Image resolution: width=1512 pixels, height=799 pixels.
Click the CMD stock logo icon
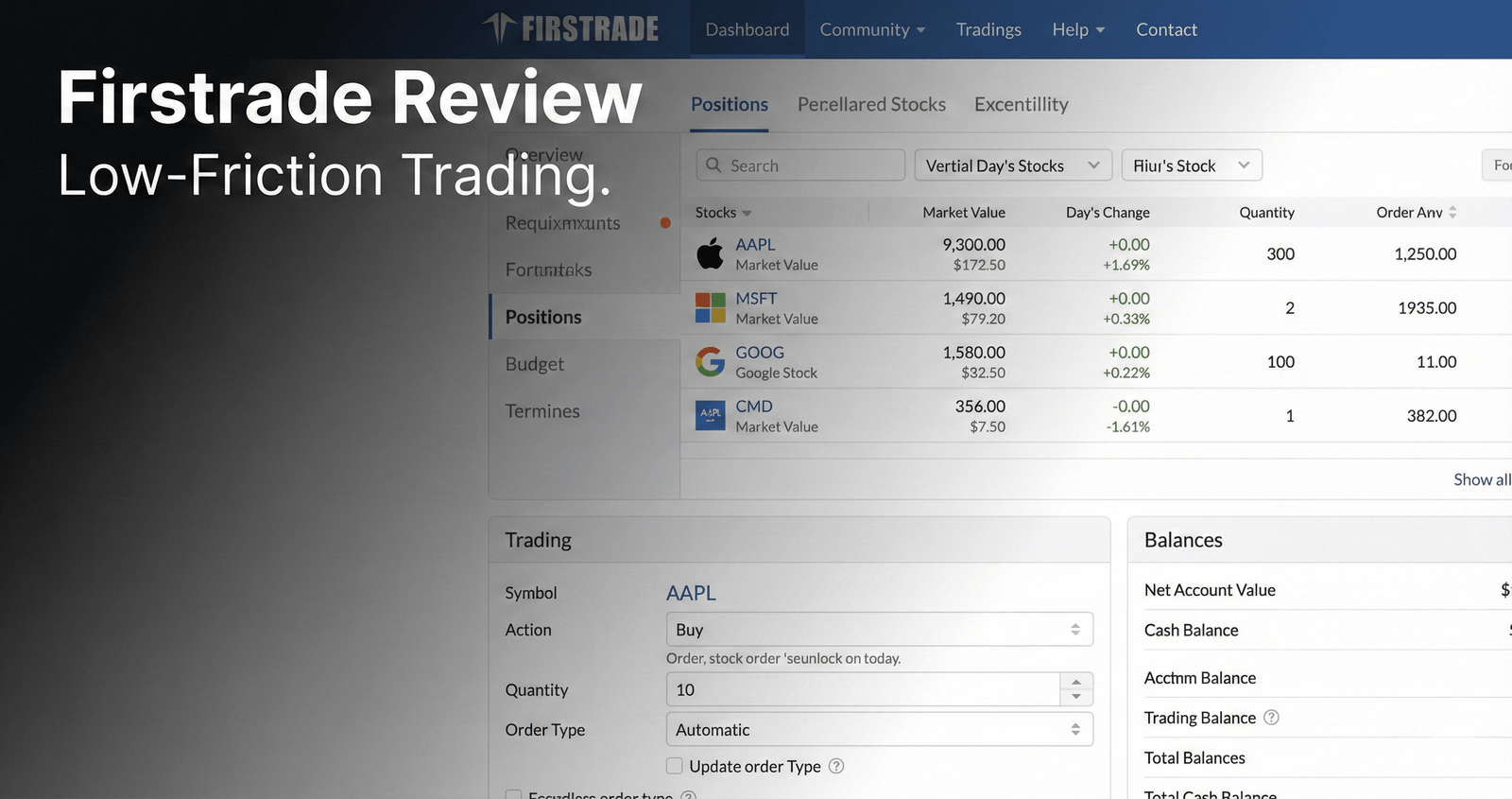point(710,415)
